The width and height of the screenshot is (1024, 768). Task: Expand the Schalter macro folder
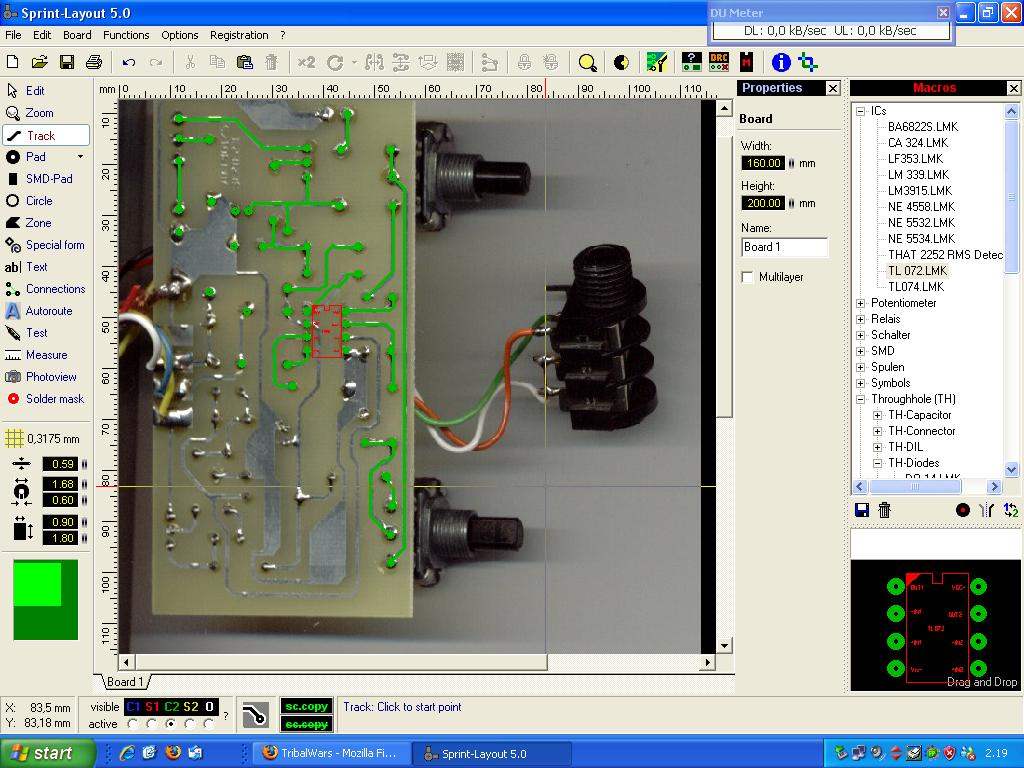[860, 335]
